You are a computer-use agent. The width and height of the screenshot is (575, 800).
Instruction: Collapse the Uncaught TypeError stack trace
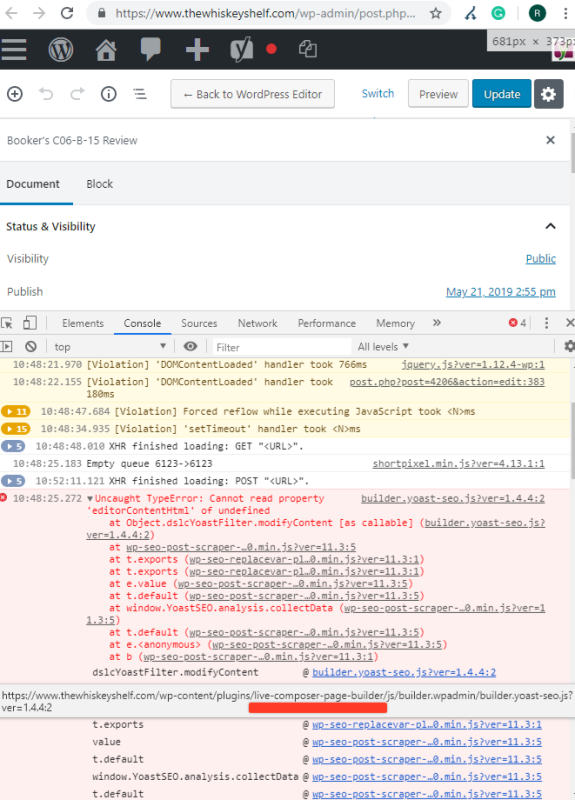90,498
